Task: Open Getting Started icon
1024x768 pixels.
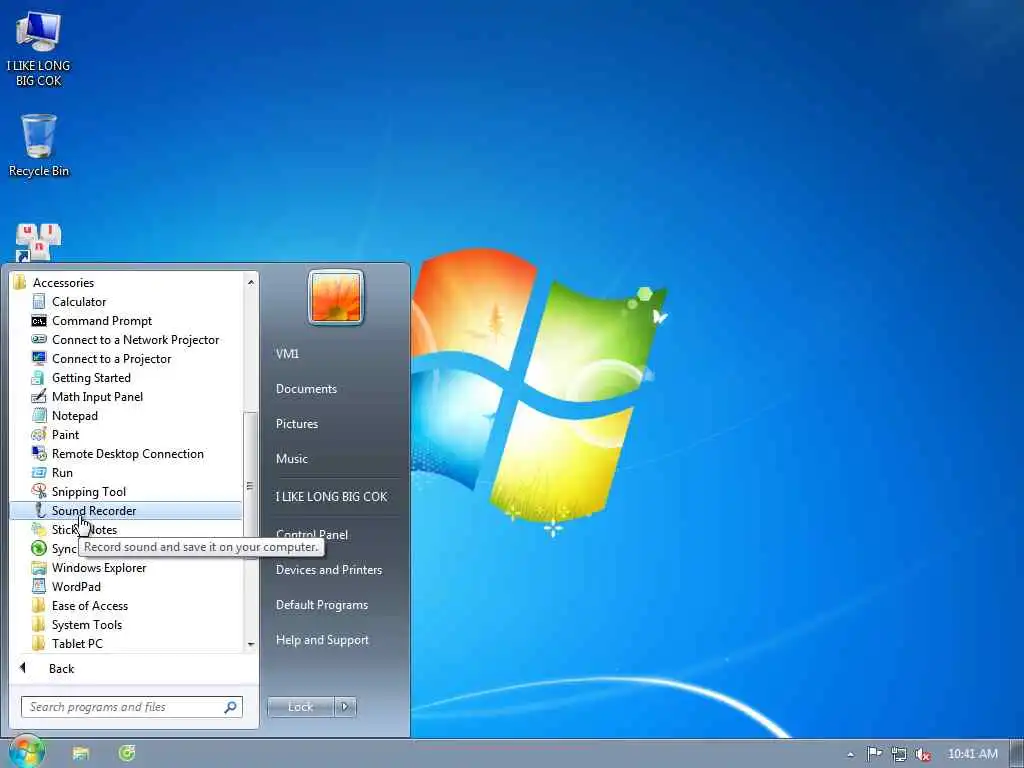Action: 39,377
